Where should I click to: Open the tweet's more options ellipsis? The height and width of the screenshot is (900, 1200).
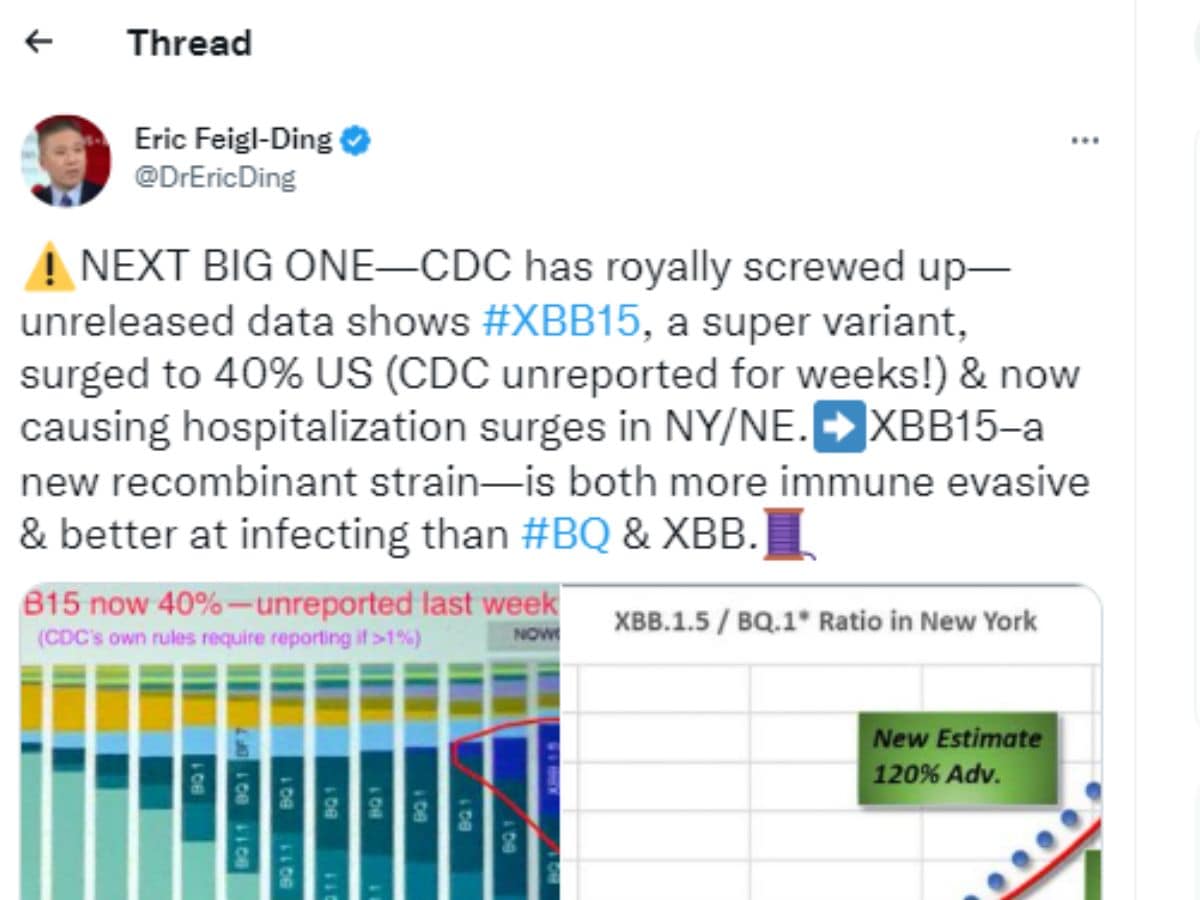click(1084, 141)
